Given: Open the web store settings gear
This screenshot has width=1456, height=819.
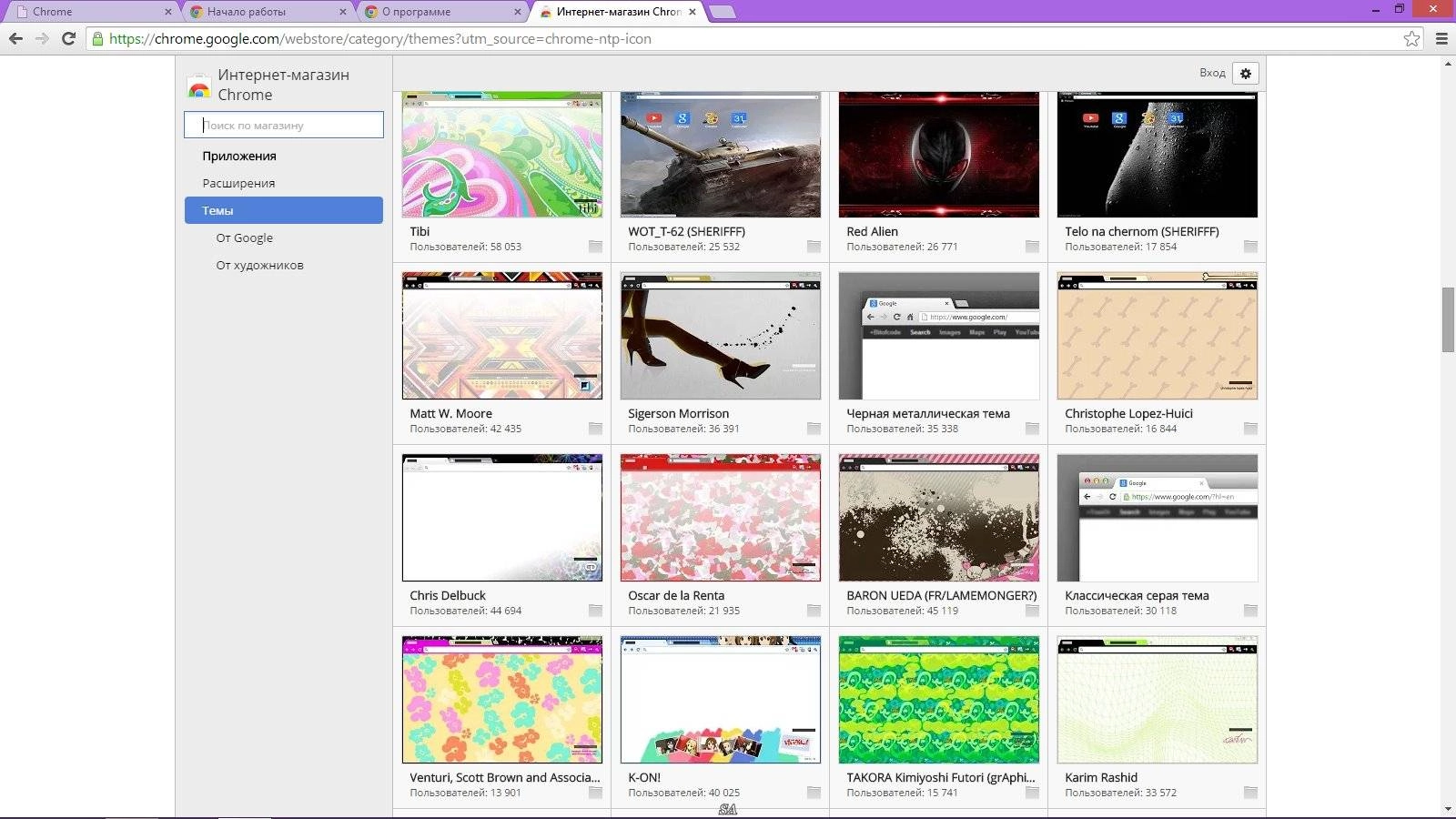Looking at the screenshot, I should (1246, 73).
